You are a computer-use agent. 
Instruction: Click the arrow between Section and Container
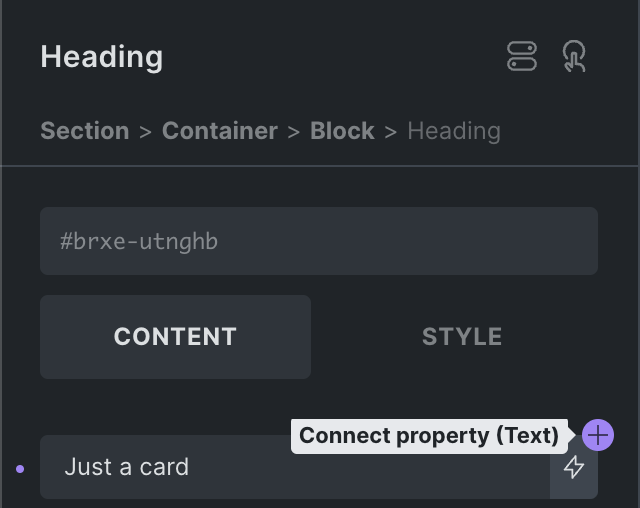[x=145, y=131]
